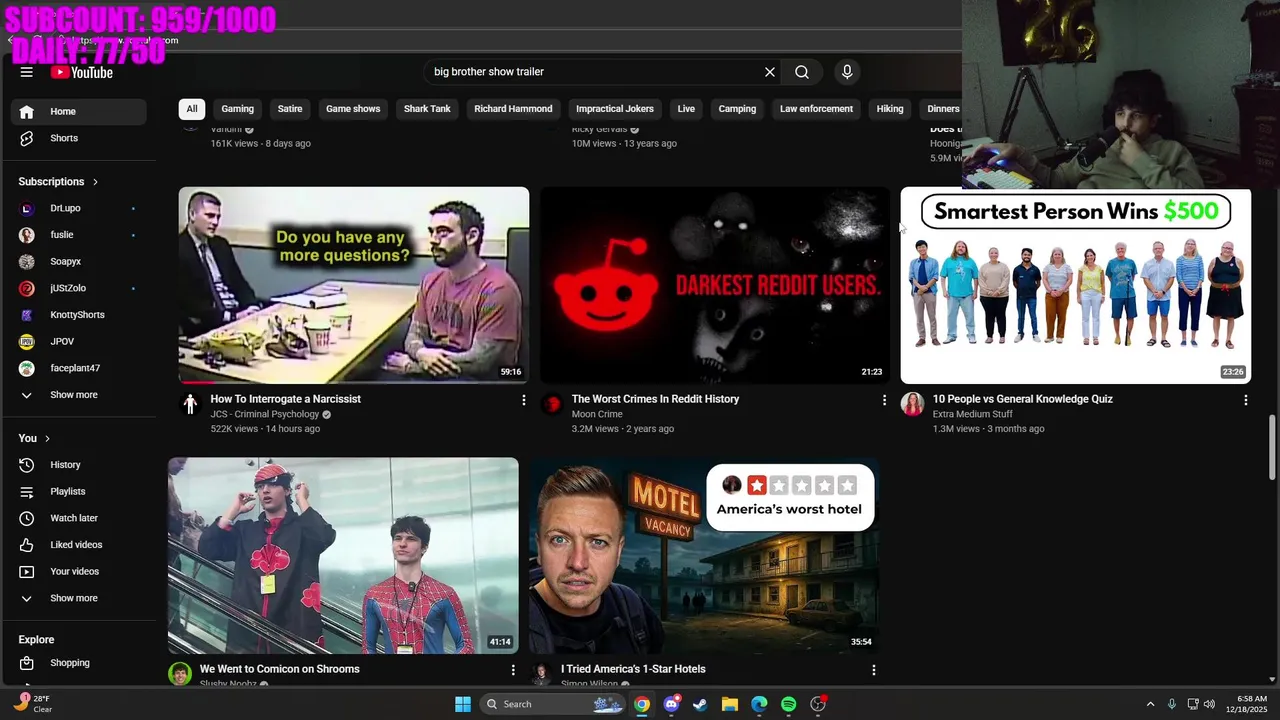The image size is (1280, 720).
Task: Select the Richard Hammond filter chip
Action: 513,109
